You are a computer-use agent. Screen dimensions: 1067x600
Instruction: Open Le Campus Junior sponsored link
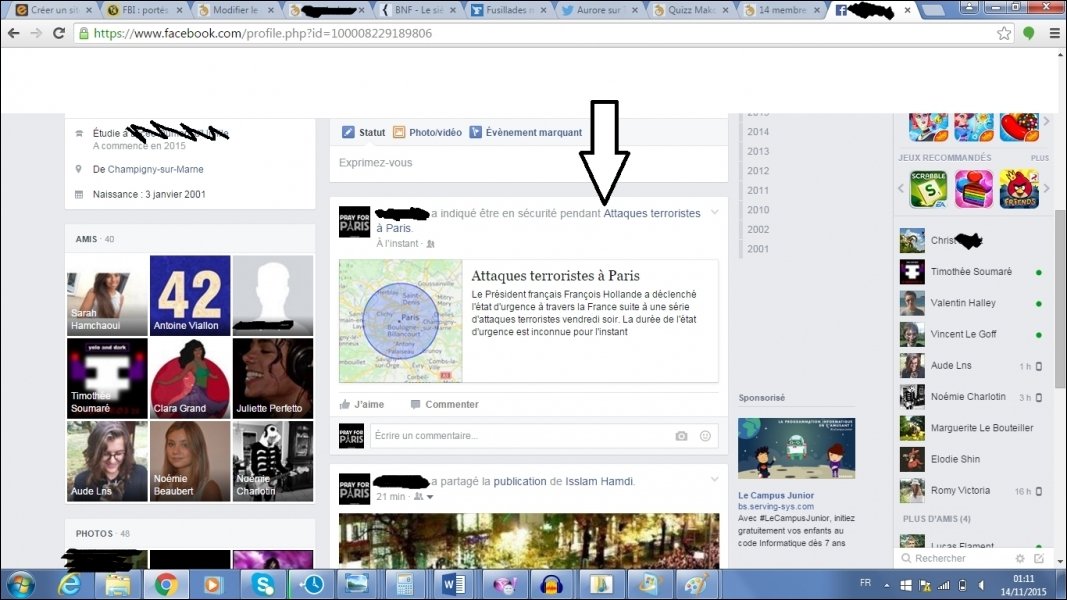776,495
